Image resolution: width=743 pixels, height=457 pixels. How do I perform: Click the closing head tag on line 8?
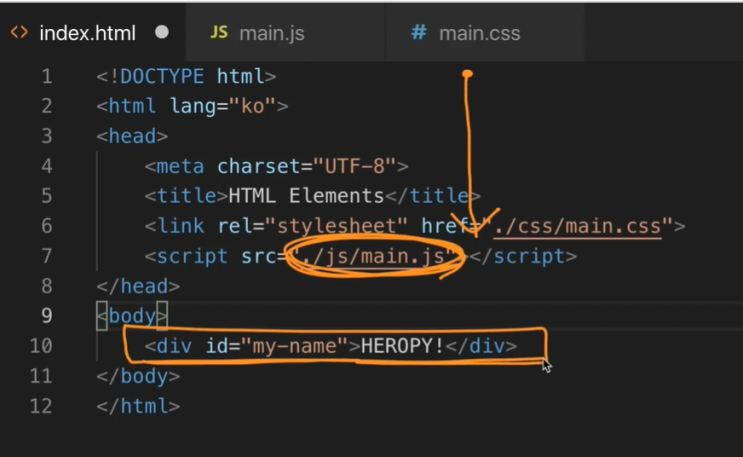pyautogui.click(x=138, y=286)
